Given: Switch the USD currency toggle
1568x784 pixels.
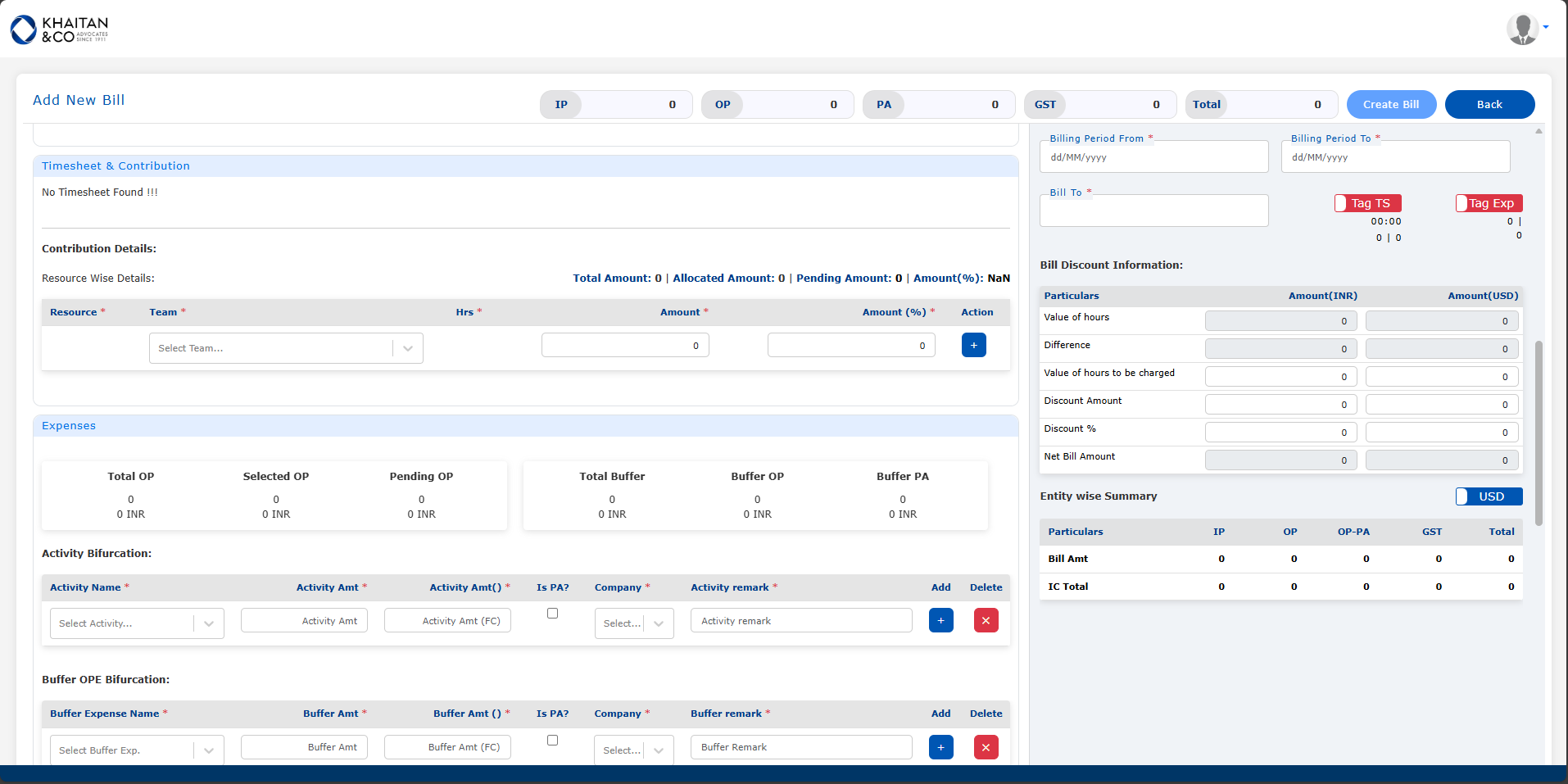Looking at the screenshot, I should tap(1488, 496).
